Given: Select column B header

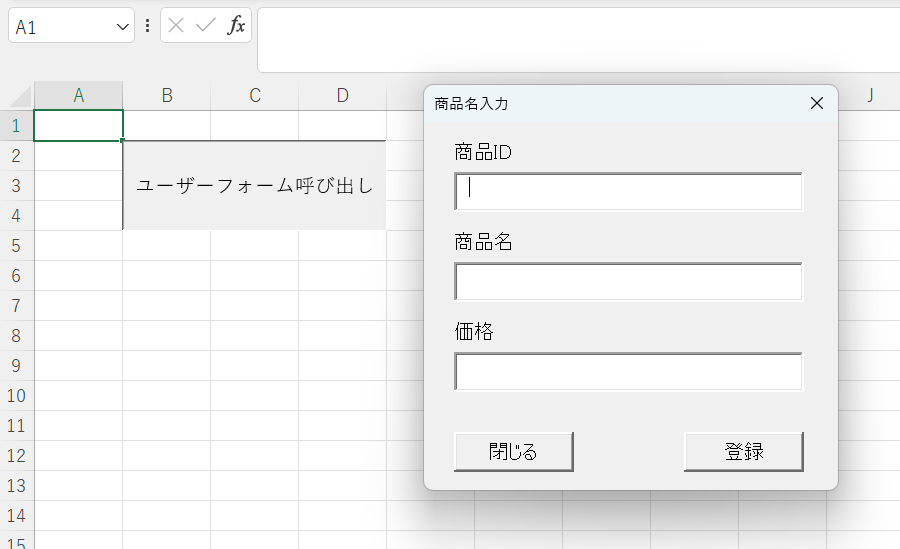Looking at the screenshot, I should (x=166, y=95).
